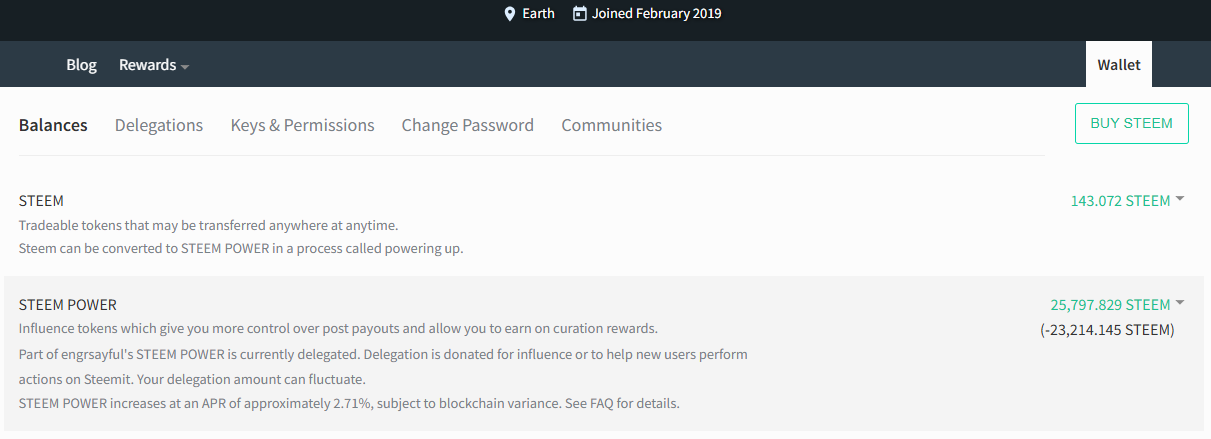Click the 143.072 STEEM balance amount
Screen dimensions: 1211x439
coord(1120,201)
